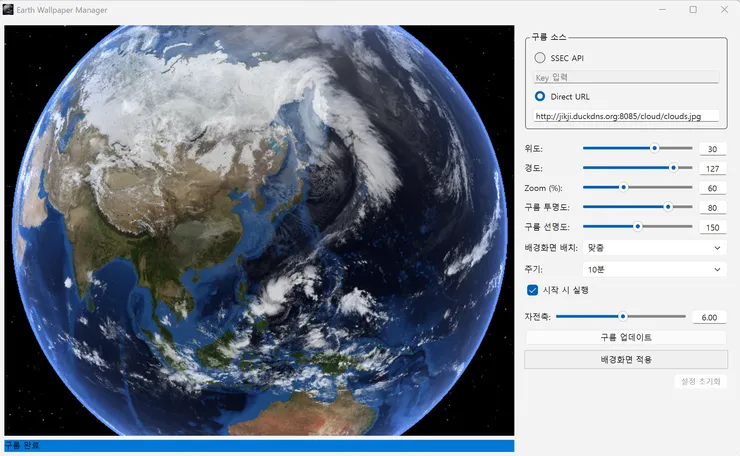Screen dimensions: 740x456
Task: Click the Earth Wallpaper Manager app icon
Action: [x=8, y=9]
